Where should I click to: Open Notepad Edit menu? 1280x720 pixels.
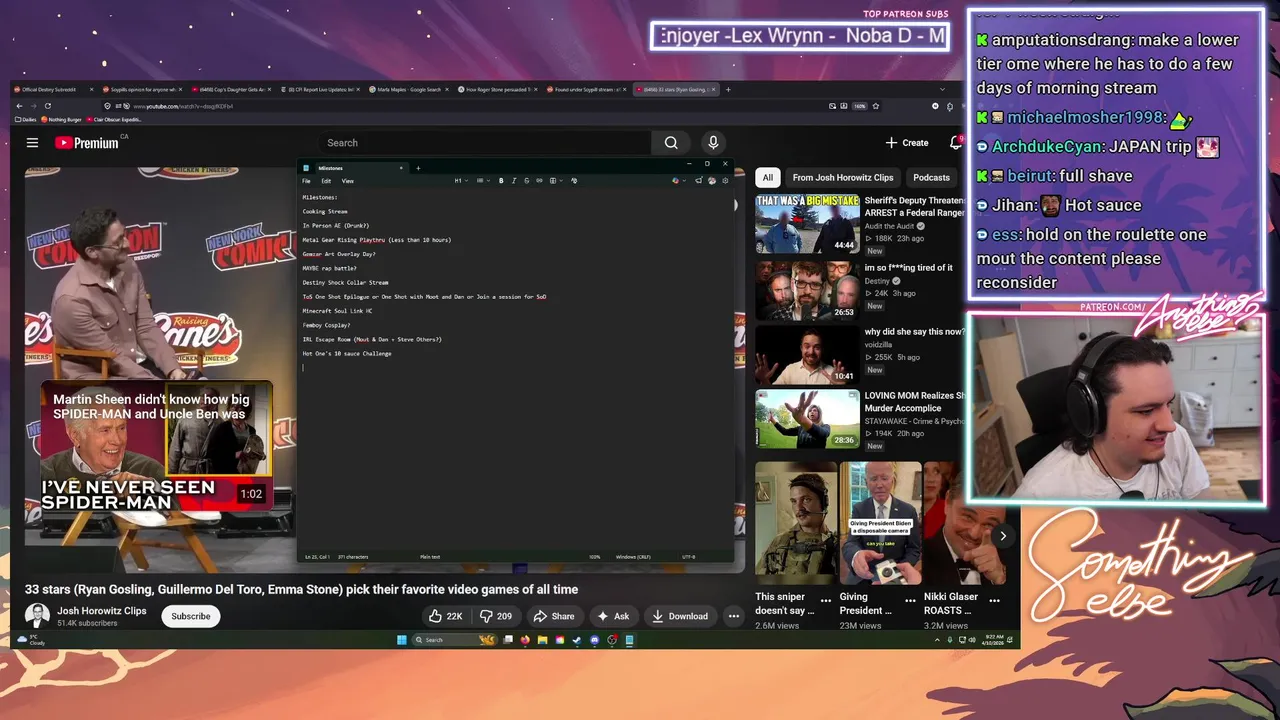tap(326, 181)
